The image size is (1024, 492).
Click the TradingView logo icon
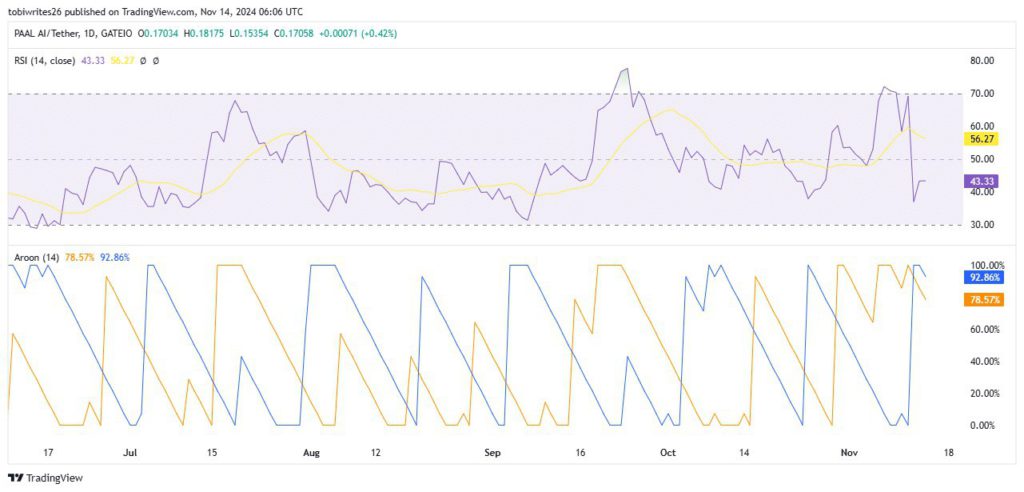[x=17, y=477]
